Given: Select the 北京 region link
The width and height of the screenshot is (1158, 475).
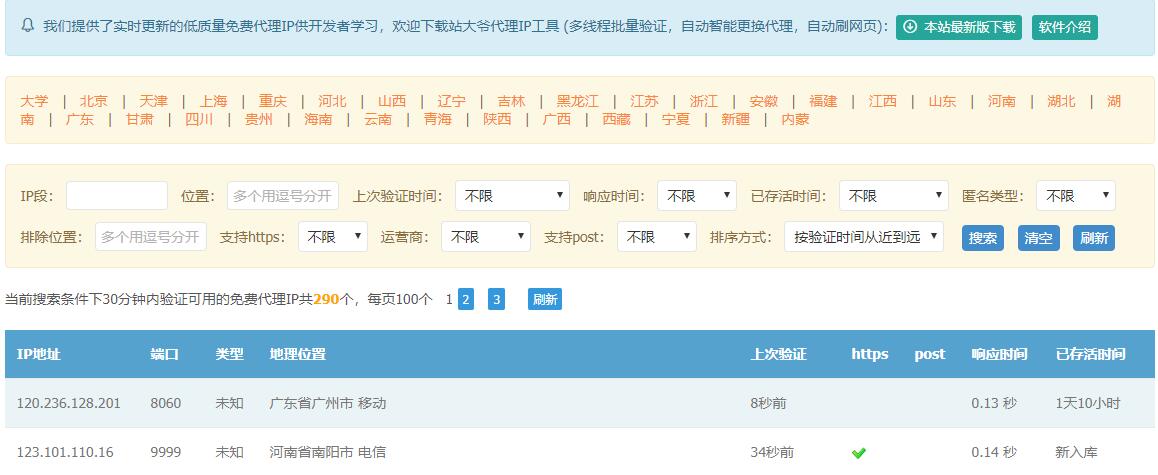Looking at the screenshot, I should [94, 101].
